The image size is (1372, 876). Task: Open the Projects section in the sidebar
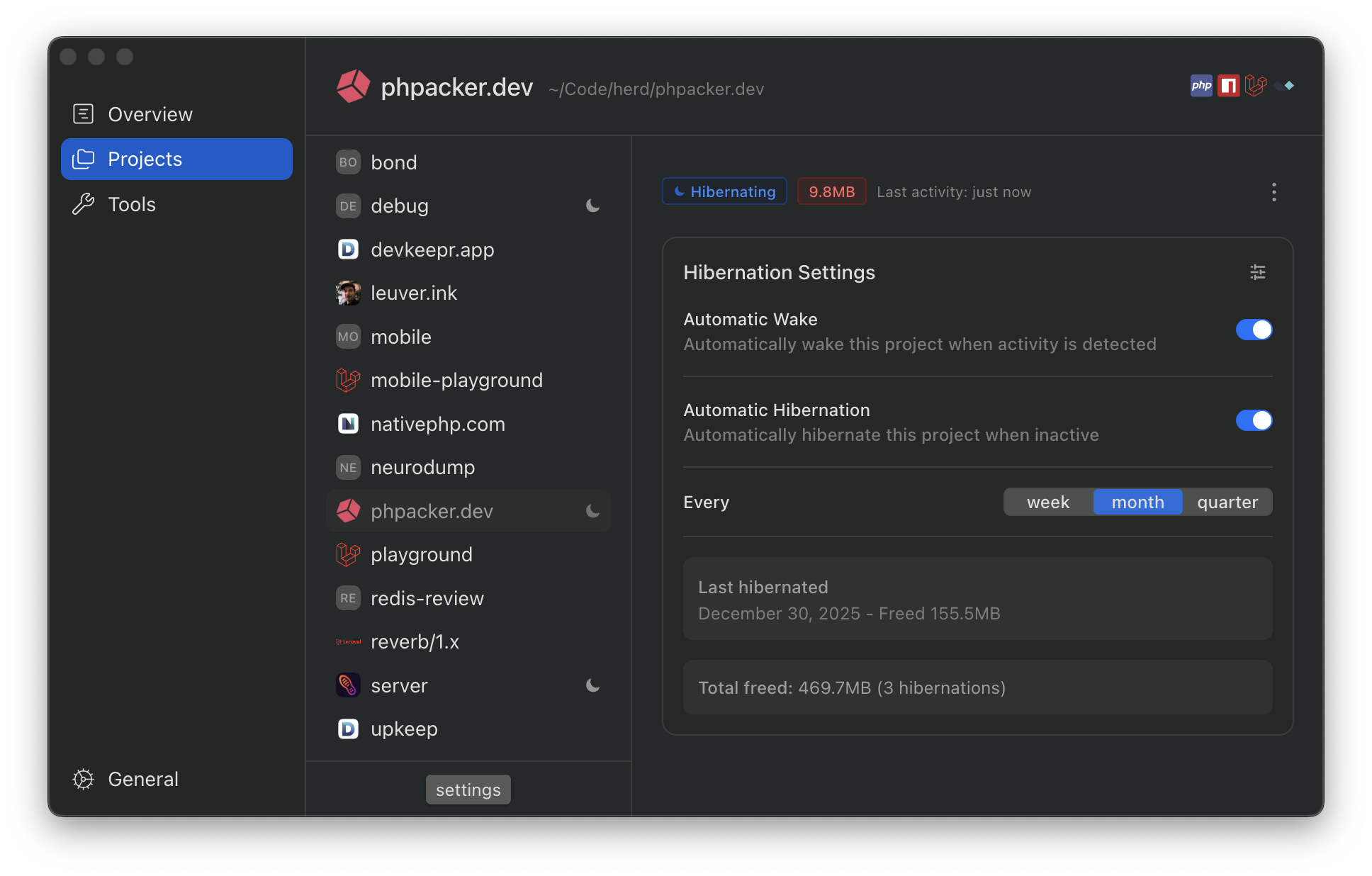point(145,159)
